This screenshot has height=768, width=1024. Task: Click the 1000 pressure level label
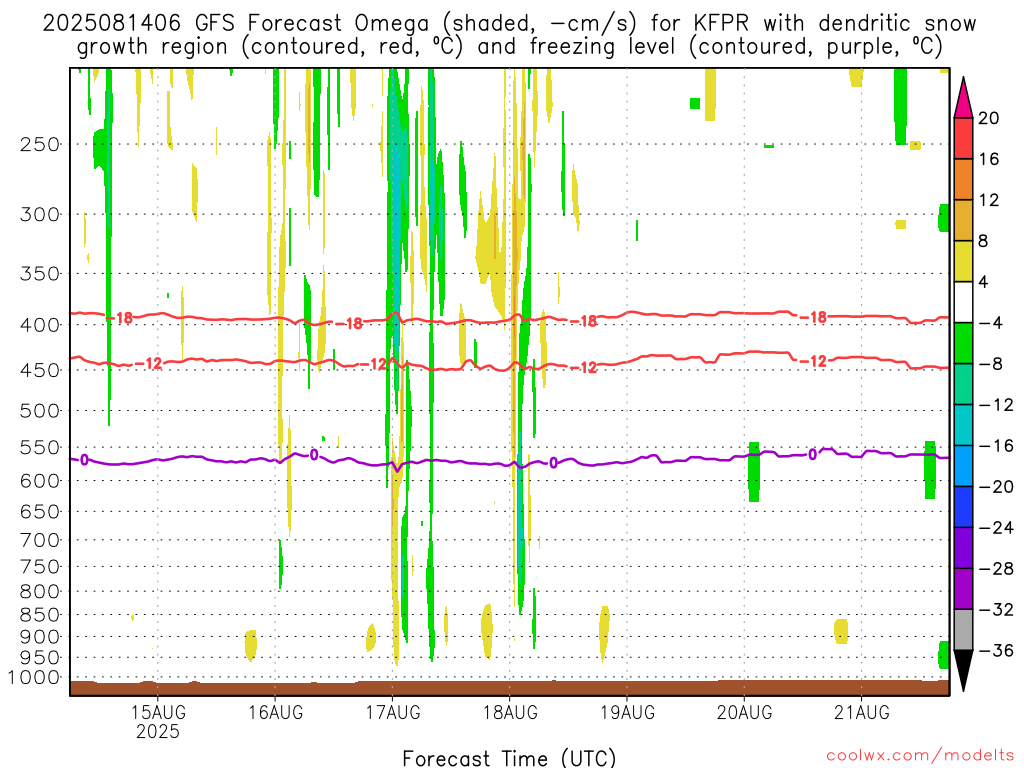tap(34, 678)
